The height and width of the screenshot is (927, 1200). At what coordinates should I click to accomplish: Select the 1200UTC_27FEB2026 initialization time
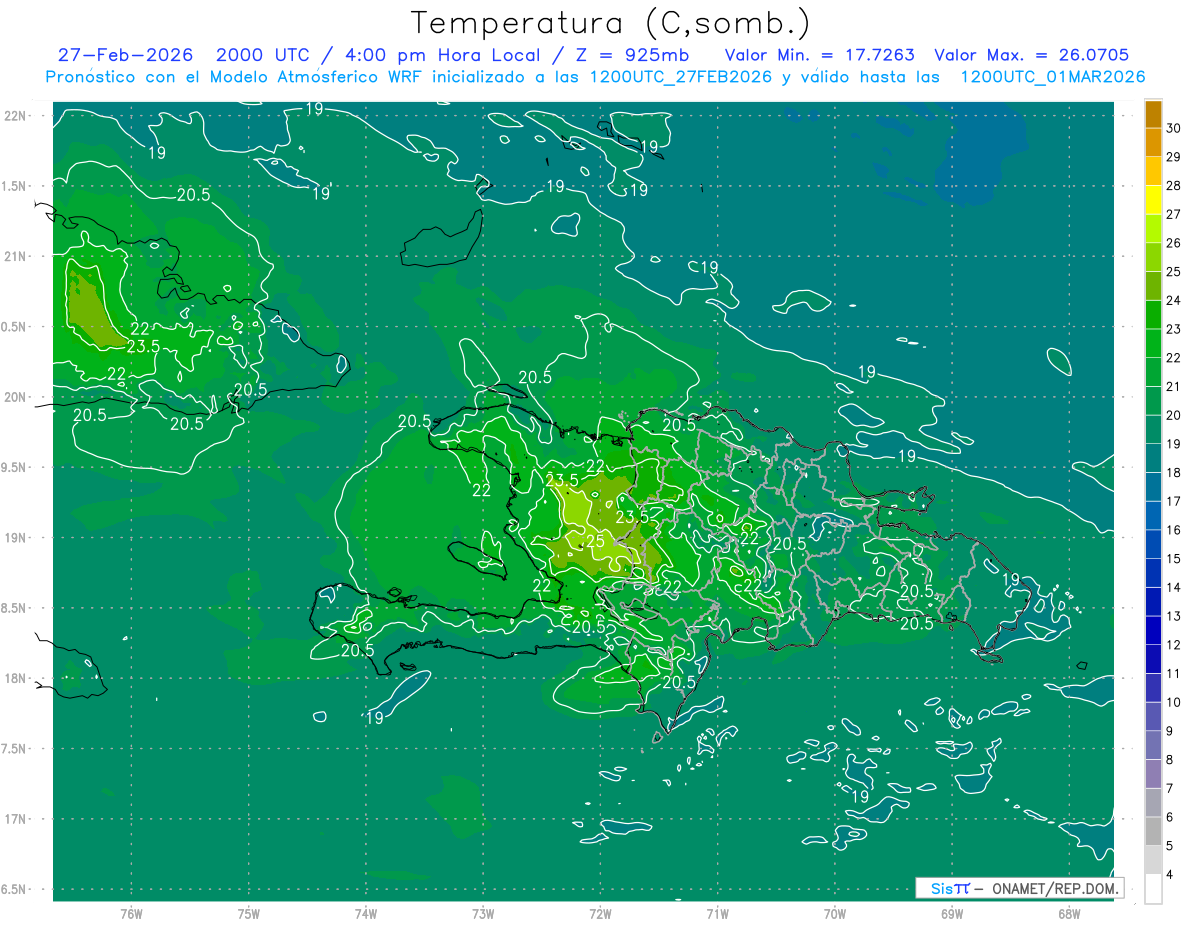[x=680, y=77]
